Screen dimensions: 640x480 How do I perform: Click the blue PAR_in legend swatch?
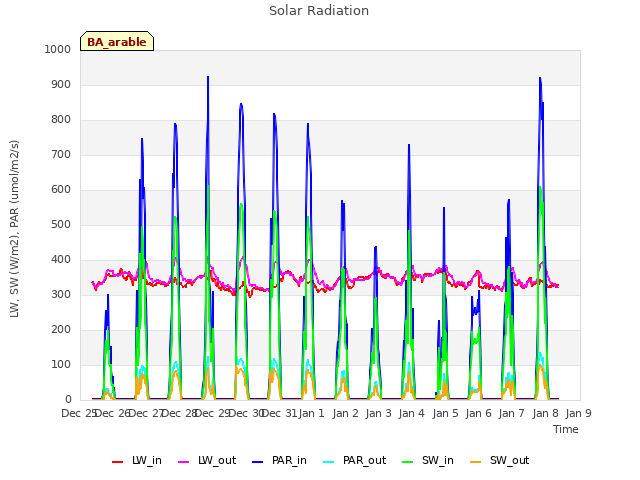coord(258,462)
